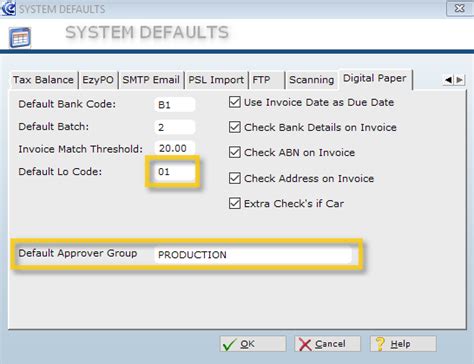
Task: Go to the FTP tab
Action: coord(267,80)
